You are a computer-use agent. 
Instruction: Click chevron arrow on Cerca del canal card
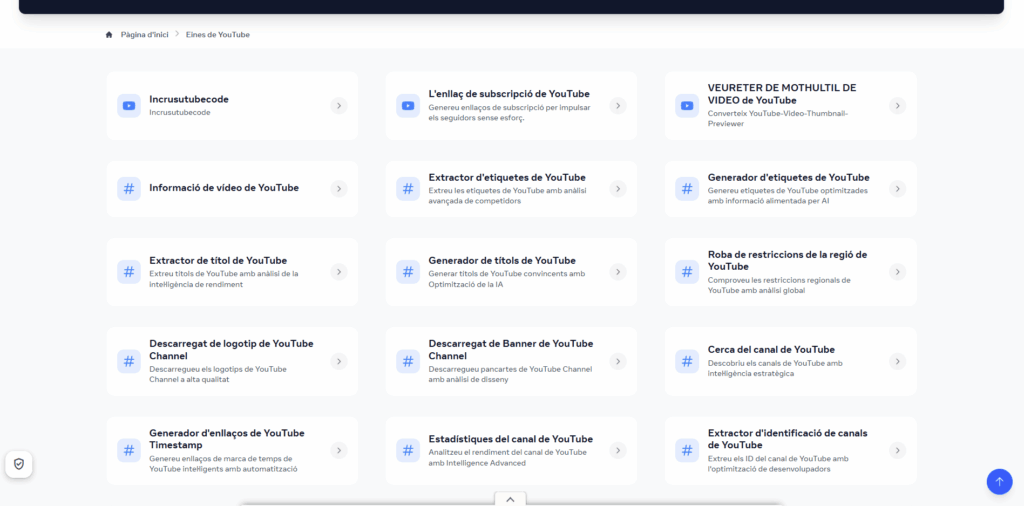[897, 361]
